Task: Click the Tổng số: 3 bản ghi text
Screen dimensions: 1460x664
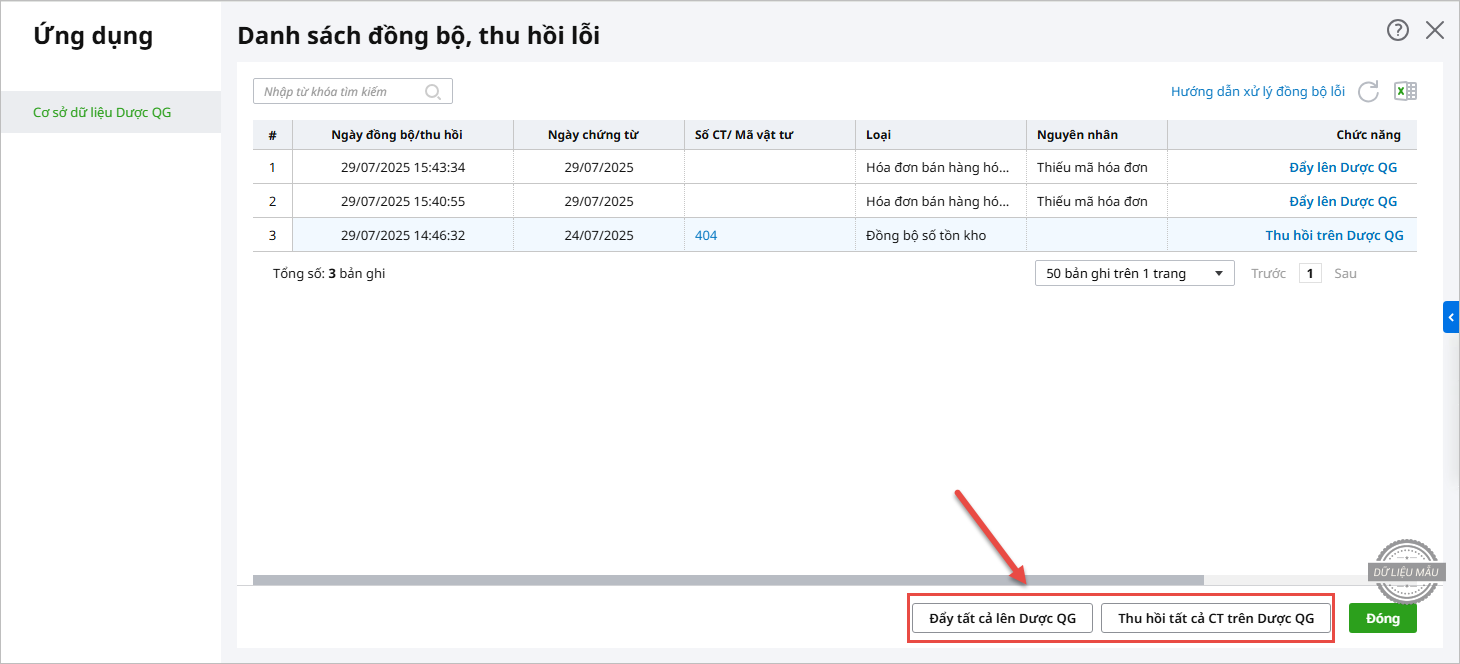Action: coord(329,273)
